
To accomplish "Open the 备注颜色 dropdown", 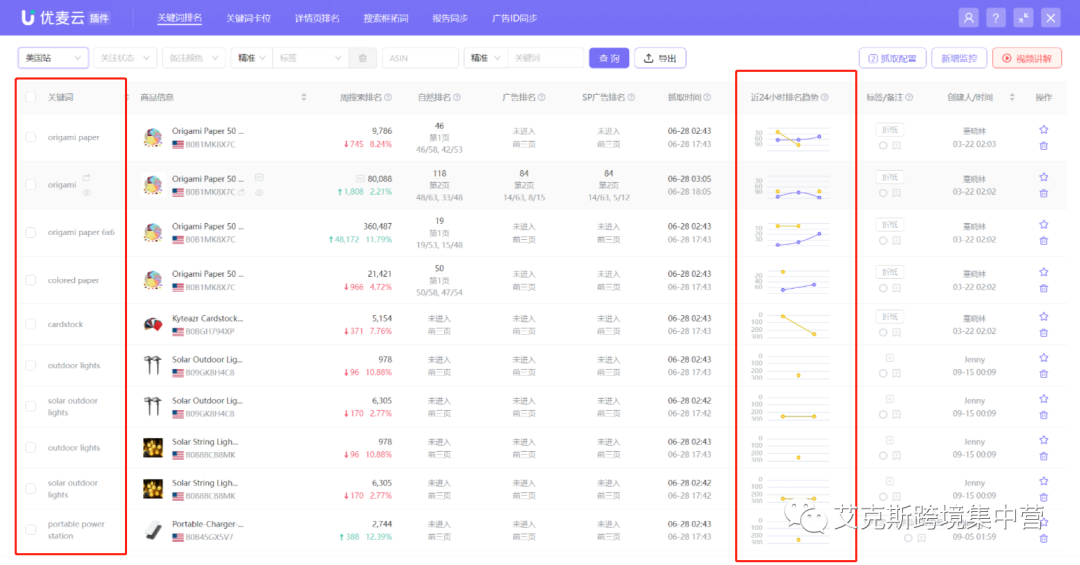I will [x=194, y=58].
